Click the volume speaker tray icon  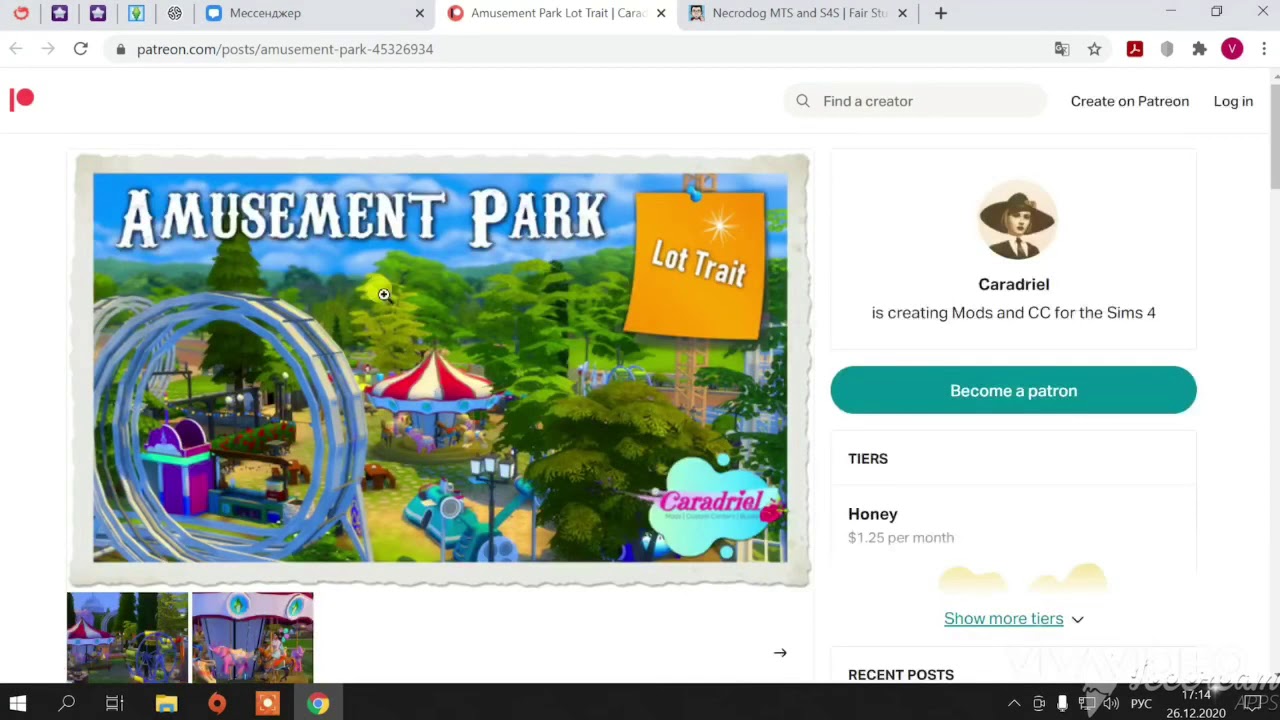tap(1111, 704)
